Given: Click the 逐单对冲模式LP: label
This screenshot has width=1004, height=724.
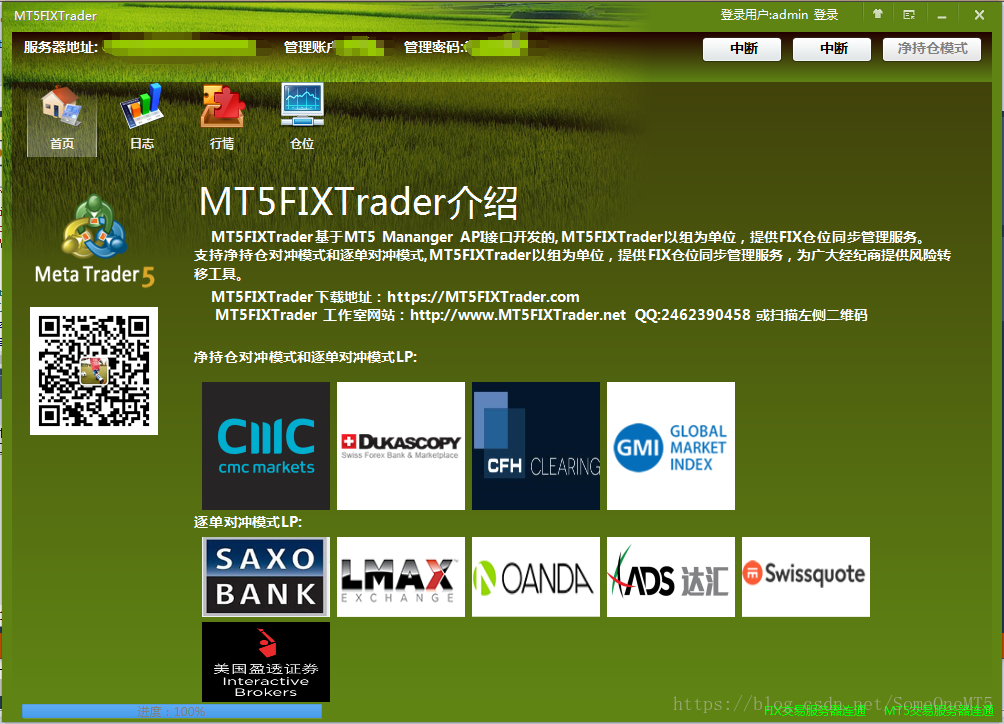Looking at the screenshot, I should [x=248, y=522].
